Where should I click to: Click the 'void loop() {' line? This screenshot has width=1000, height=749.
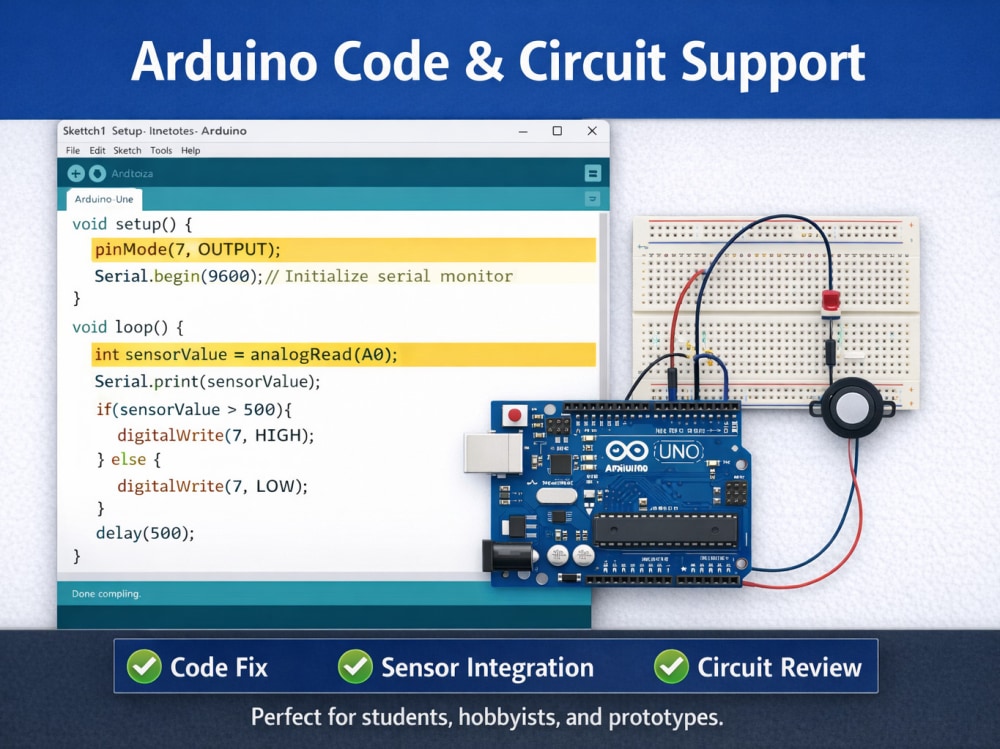pyautogui.click(x=128, y=327)
